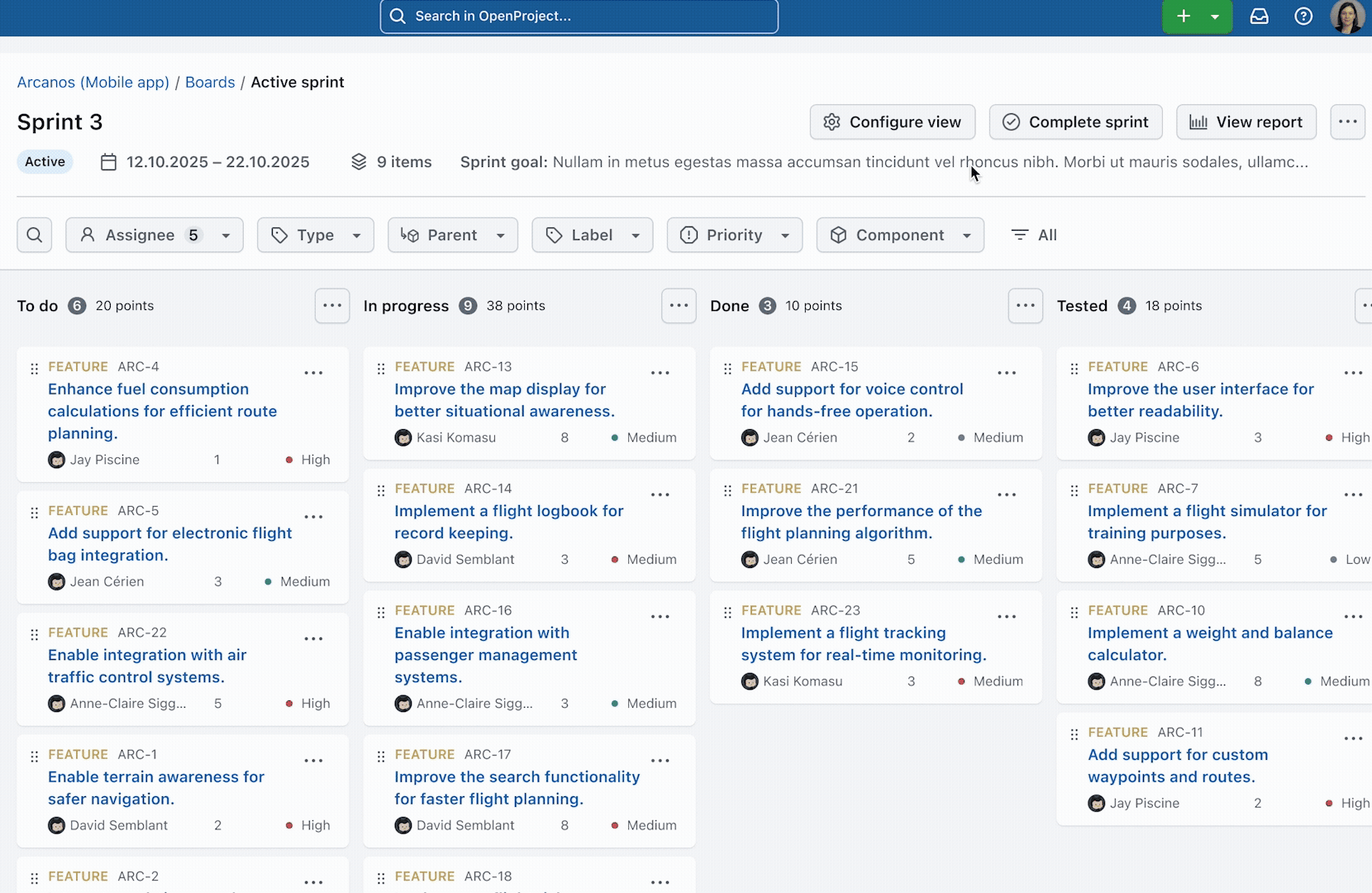Click Kasi Komasu's avatar on ARC-23
This screenshot has width=1372, height=893.
[750, 681]
